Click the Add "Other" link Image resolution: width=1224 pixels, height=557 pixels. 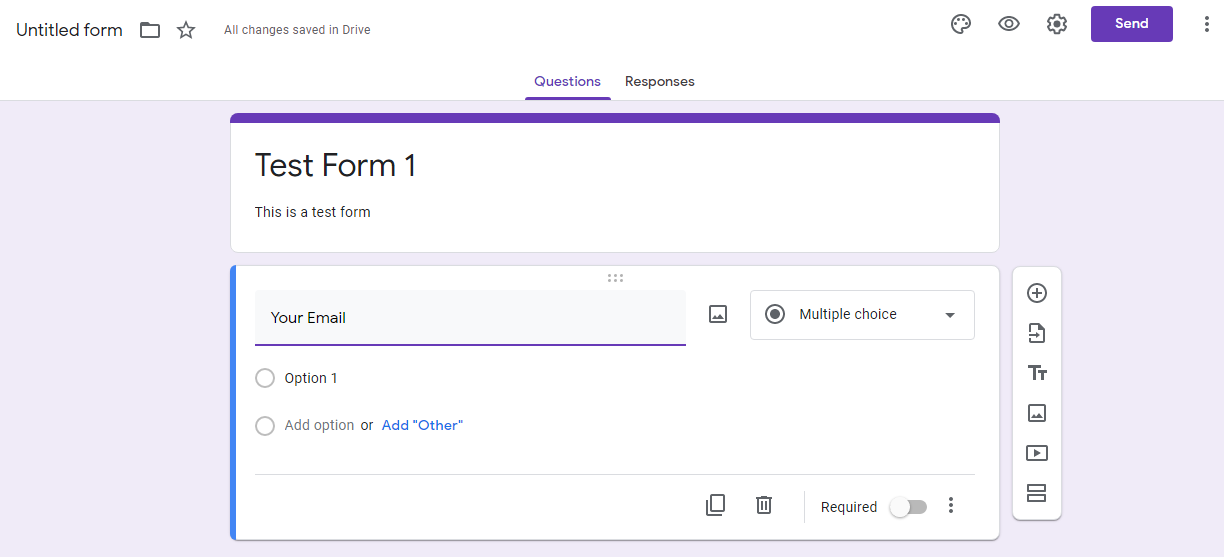click(x=422, y=425)
